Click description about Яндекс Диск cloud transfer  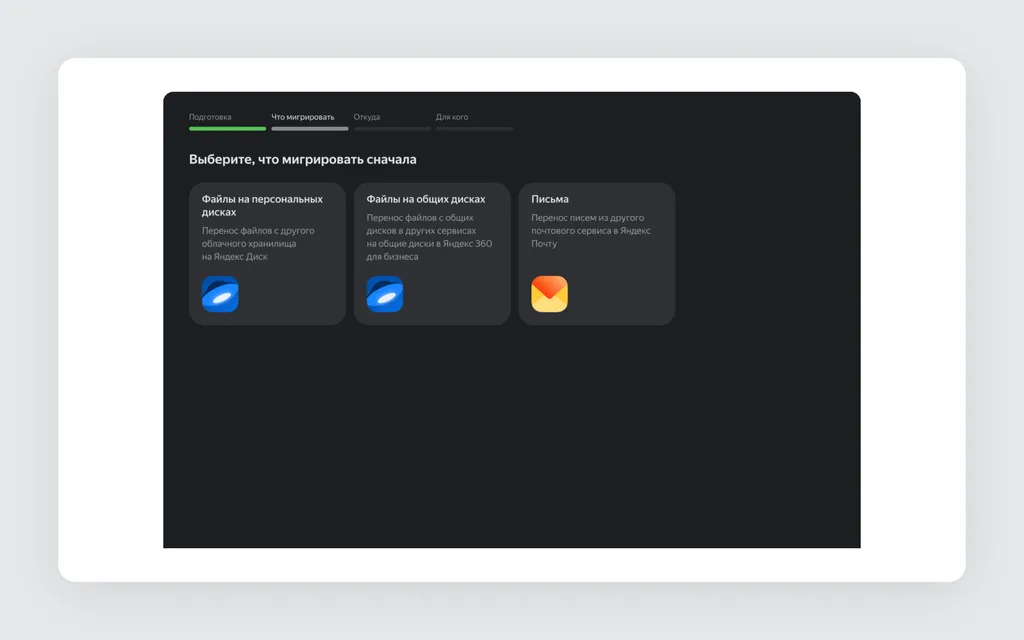[258, 244]
